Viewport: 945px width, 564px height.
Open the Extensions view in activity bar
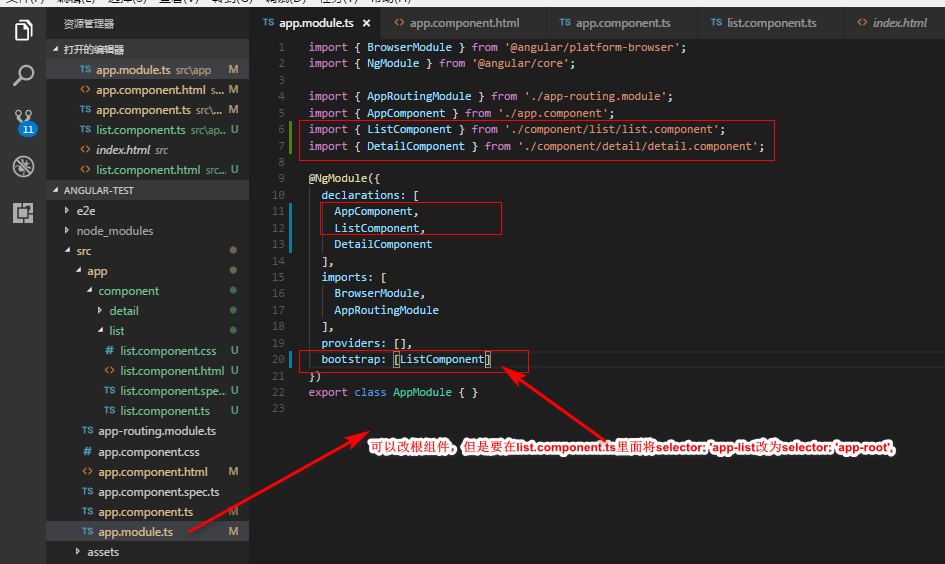pyautogui.click(x=23, y=213)
